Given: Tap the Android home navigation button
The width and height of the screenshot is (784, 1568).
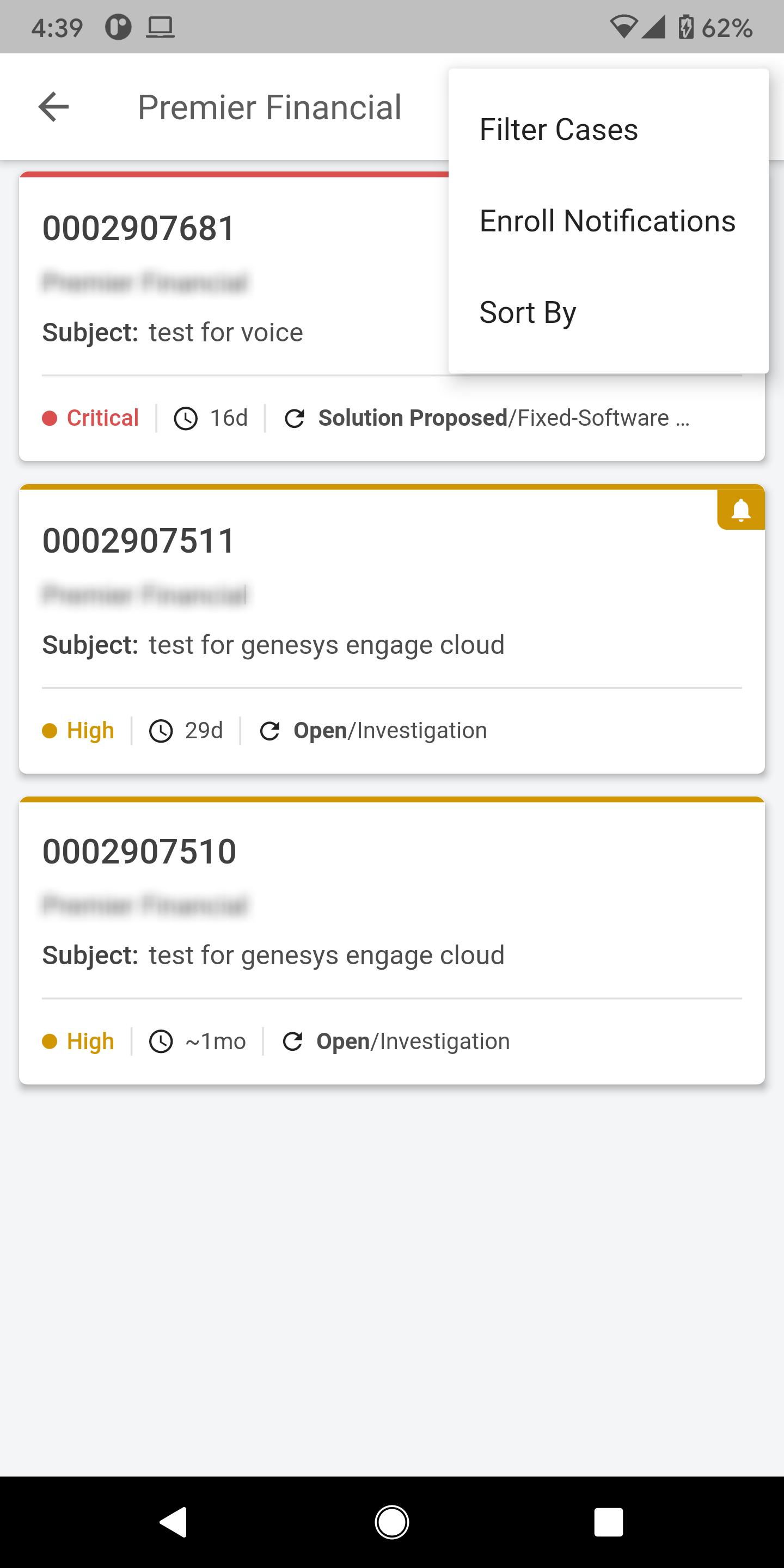Looking at the screenshot, I should pyautogui.click(x=392, y=1522).
